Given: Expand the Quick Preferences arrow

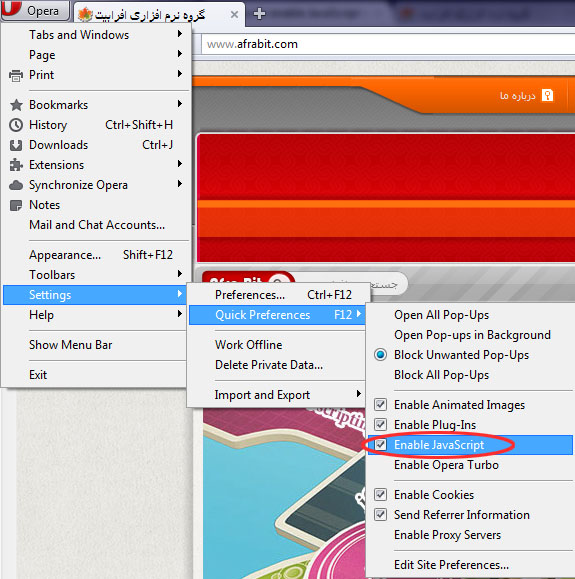Looking at the screenshot, I should [x=359, y=314].
